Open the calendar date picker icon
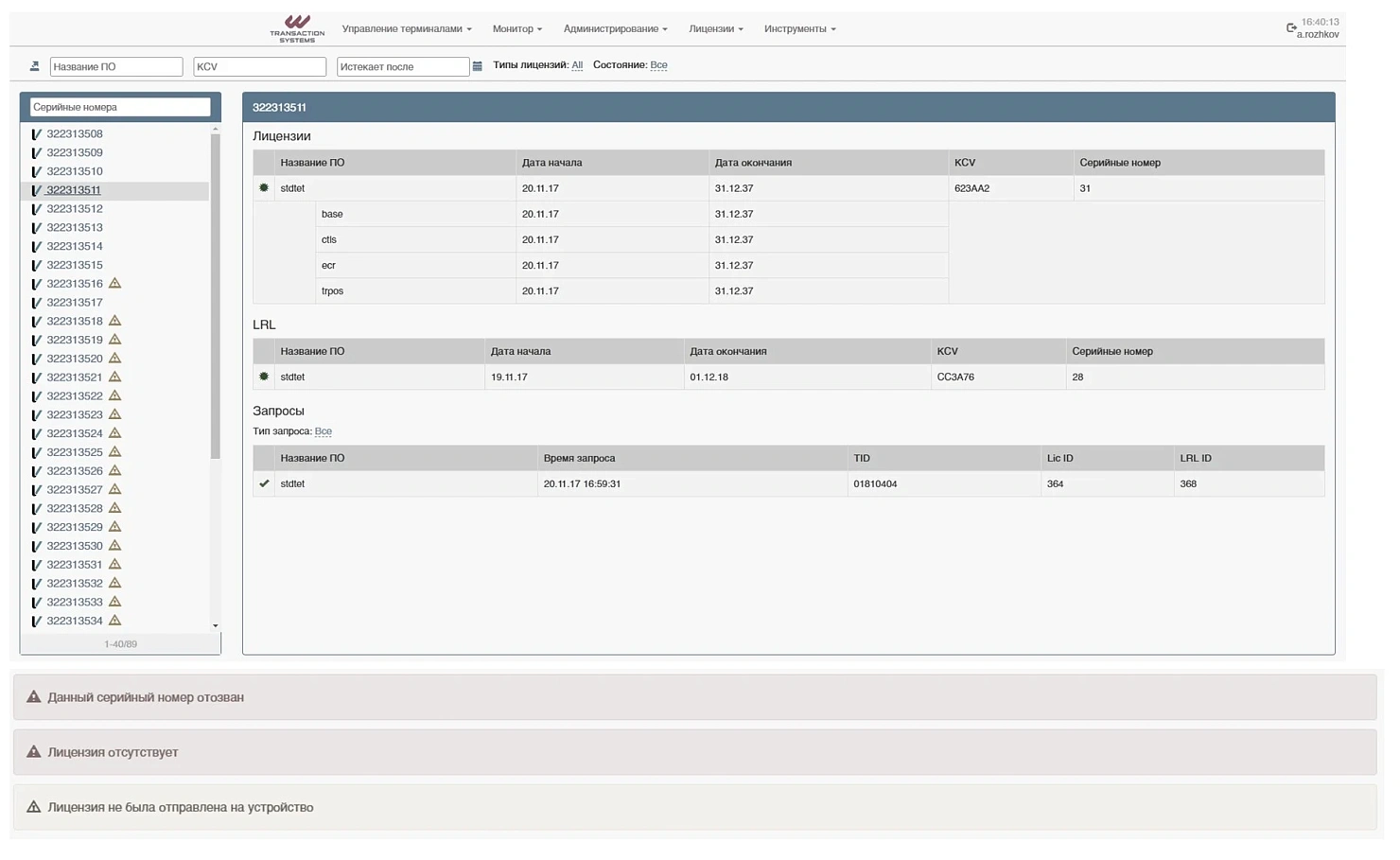 tap(478, 66)
